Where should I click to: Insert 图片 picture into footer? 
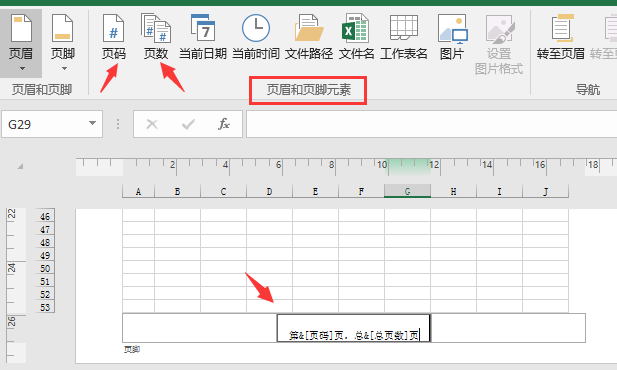[x=452, y=37]
